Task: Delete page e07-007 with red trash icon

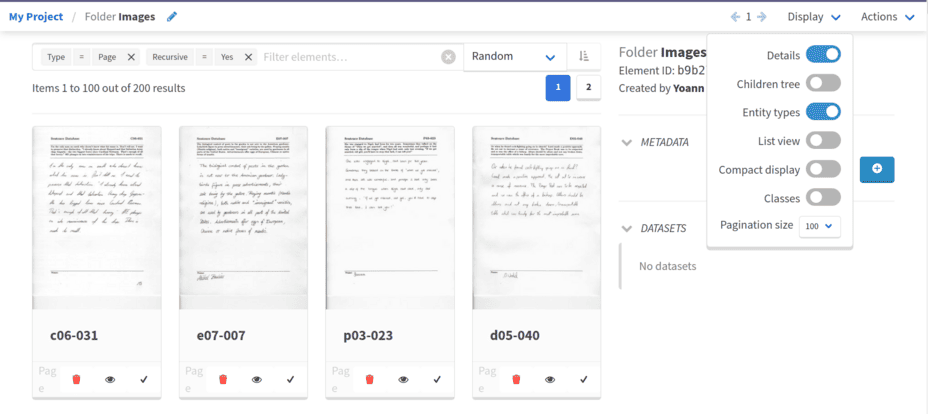Action: 223,379
